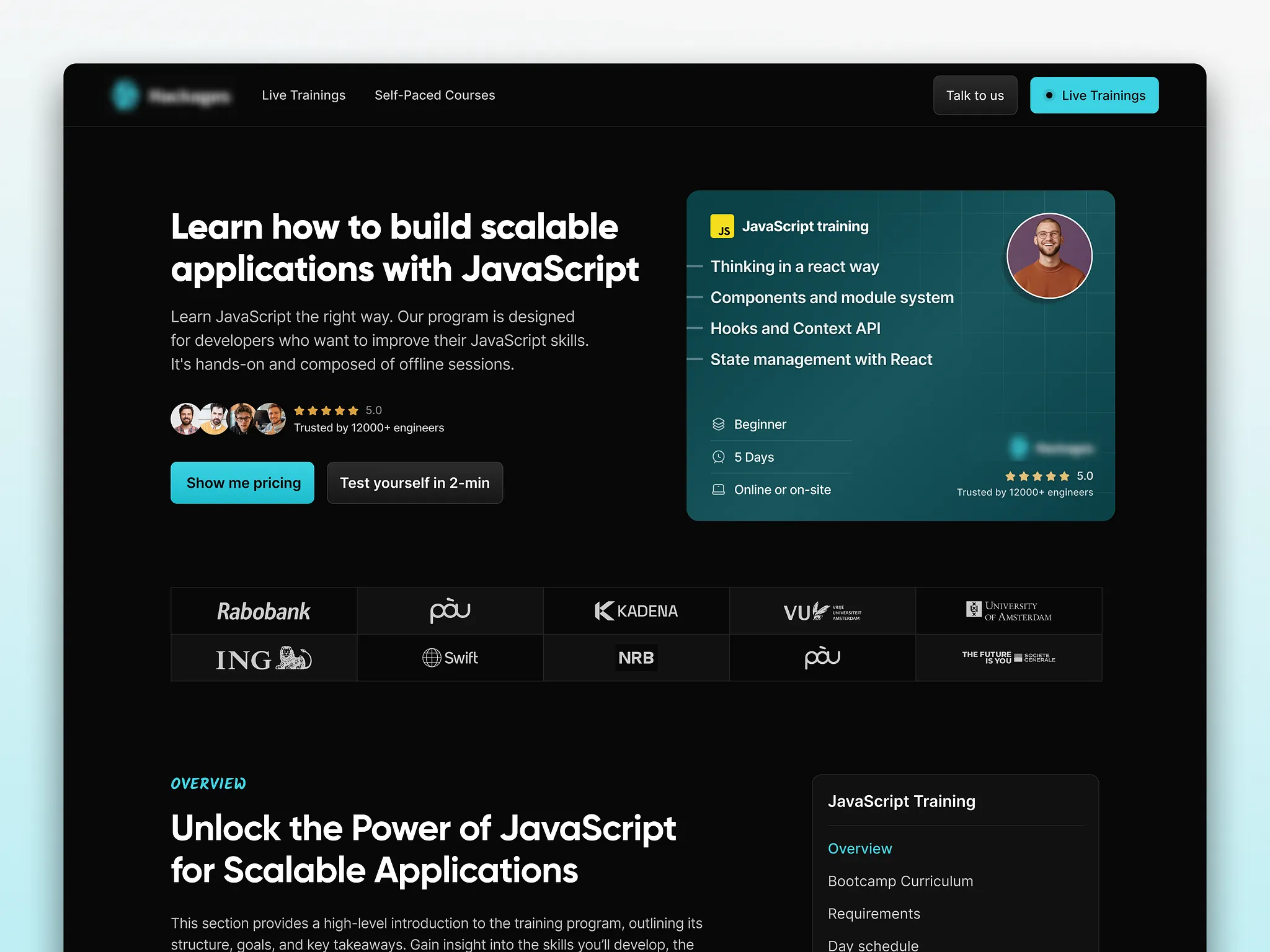The image size is (1270, 952).
Task: Click the laptop icon by Online or on-site
Action: click(x=718, y=490)
